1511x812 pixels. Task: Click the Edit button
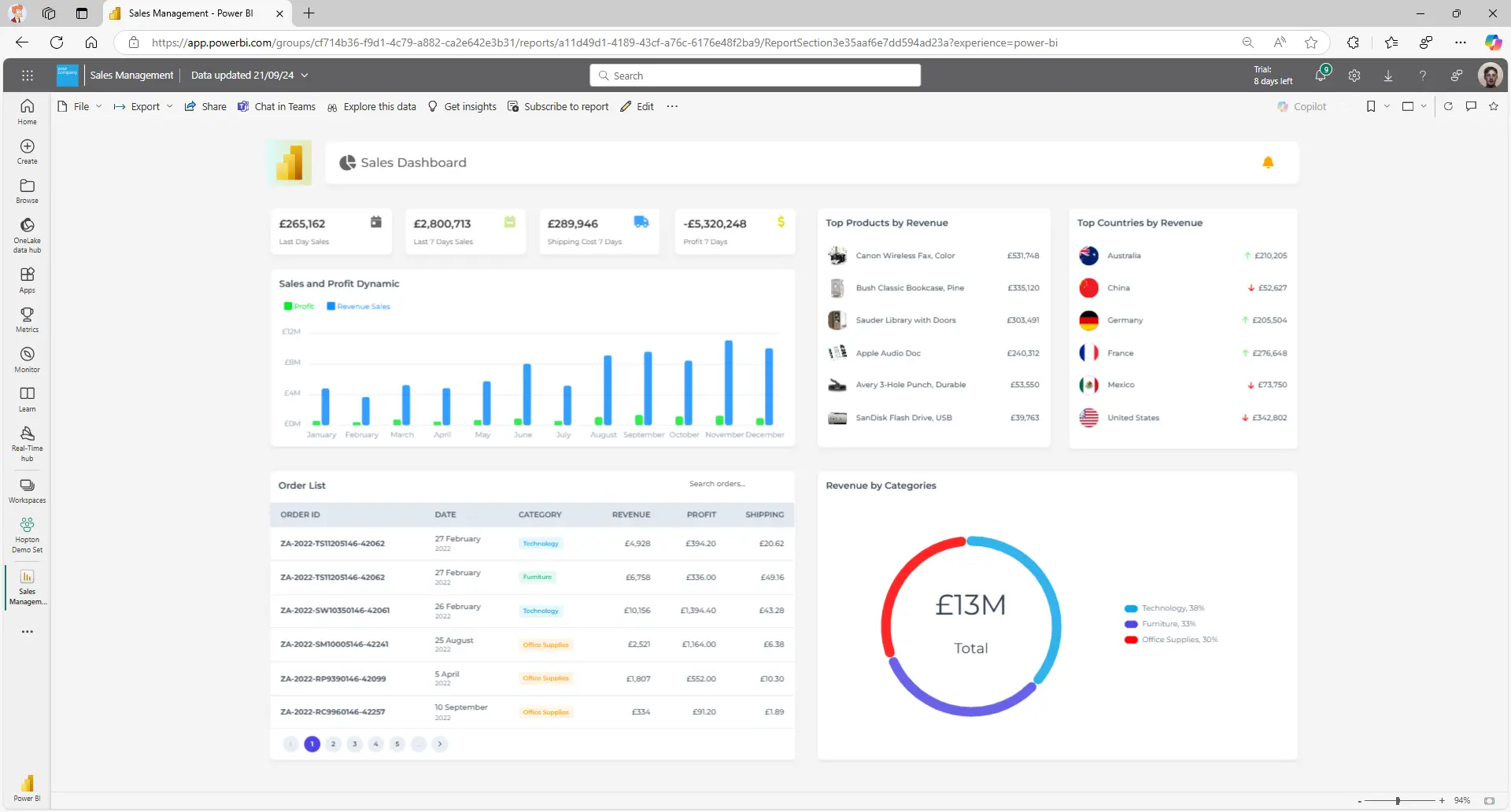click(x=637, y=106)
